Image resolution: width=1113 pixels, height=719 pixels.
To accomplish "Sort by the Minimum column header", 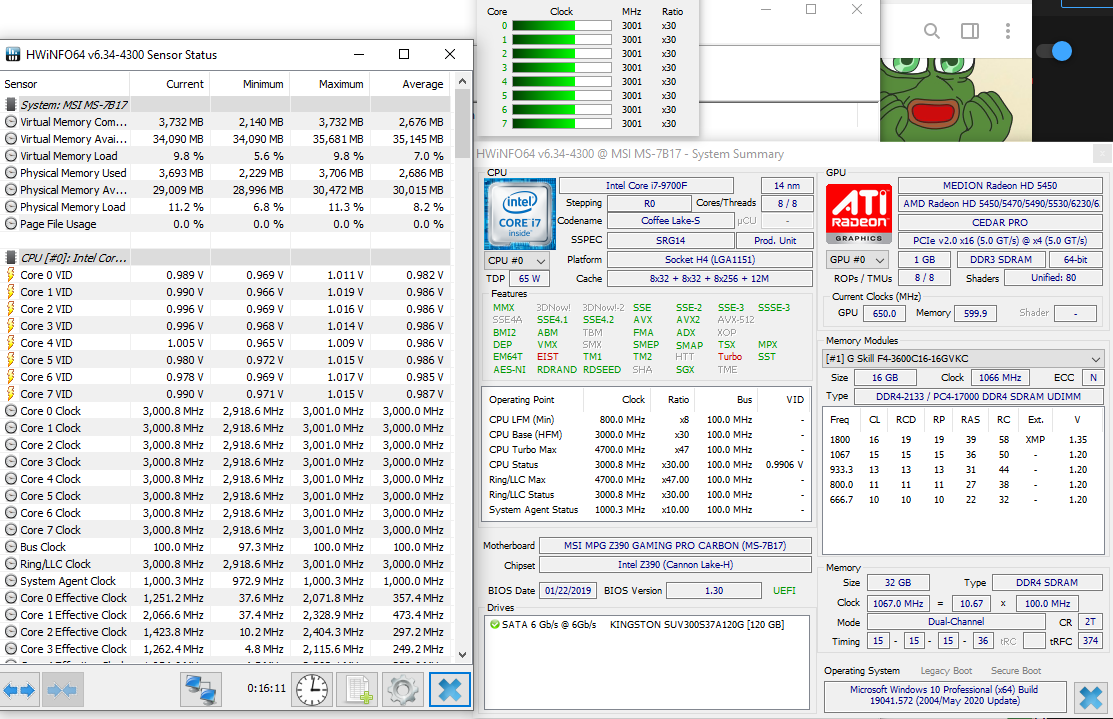I will [250, 84].
